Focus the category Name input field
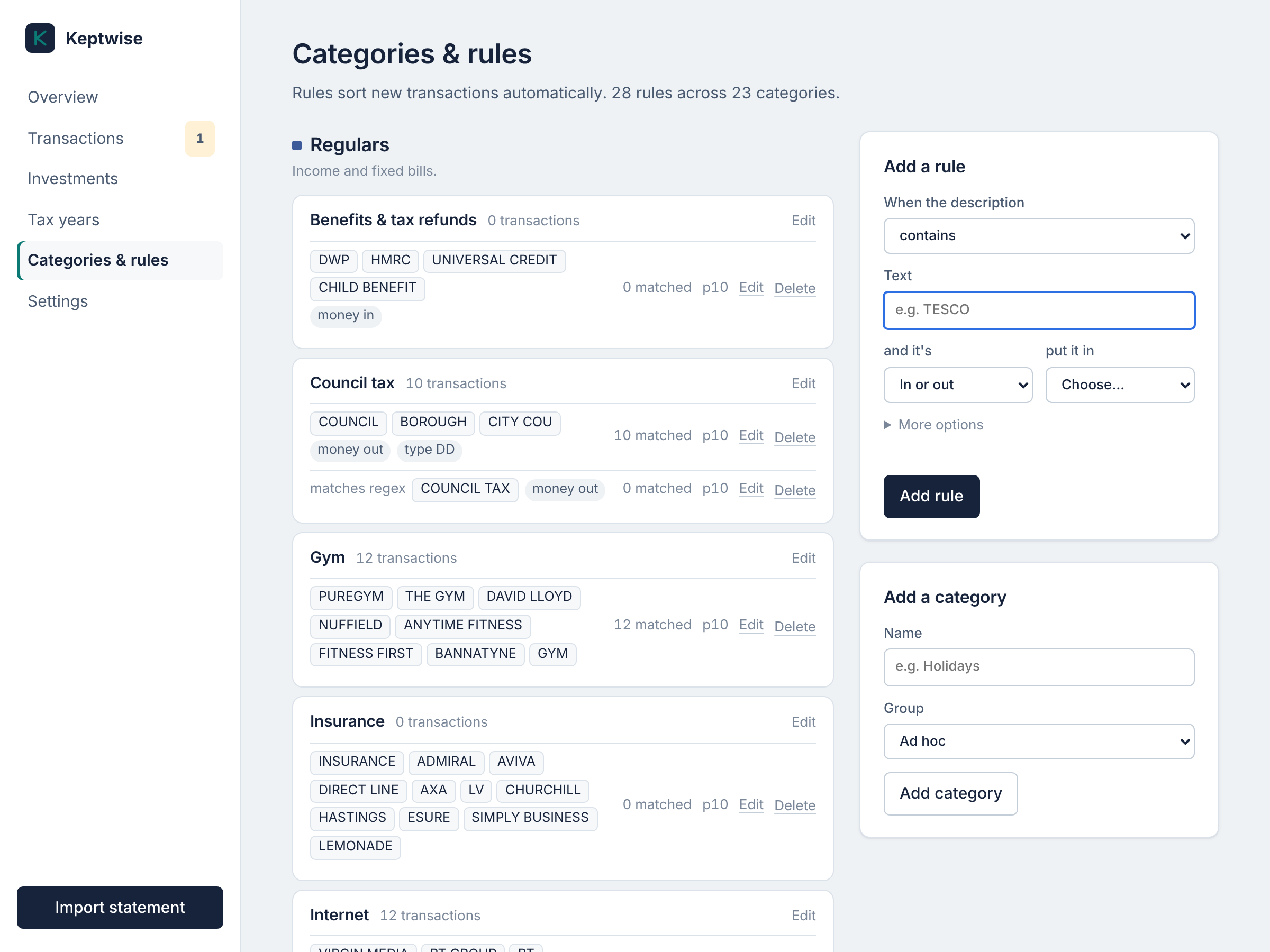Screen dimensions: 1270x952 (1039, 667)
